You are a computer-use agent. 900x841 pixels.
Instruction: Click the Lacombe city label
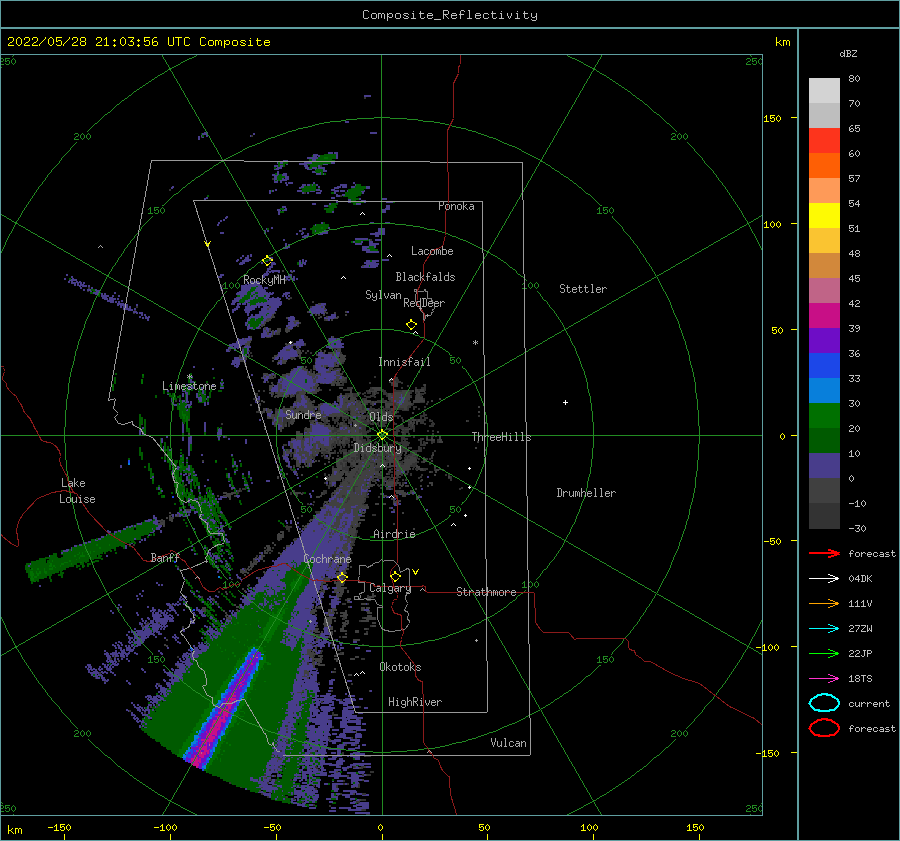[x=432, y=251]
